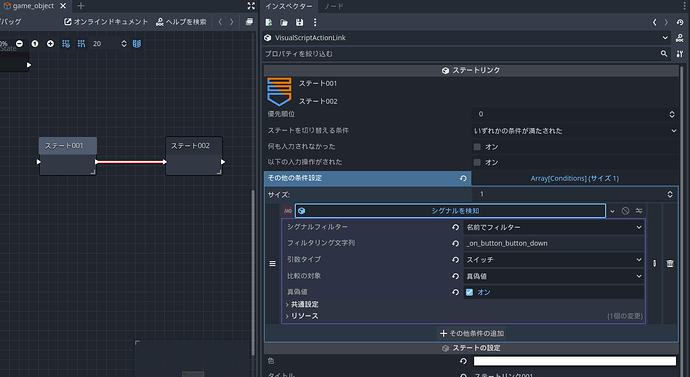Click the minimap icon right of snap distance
The width and height of the screenshot is (690, 377).
137,44
